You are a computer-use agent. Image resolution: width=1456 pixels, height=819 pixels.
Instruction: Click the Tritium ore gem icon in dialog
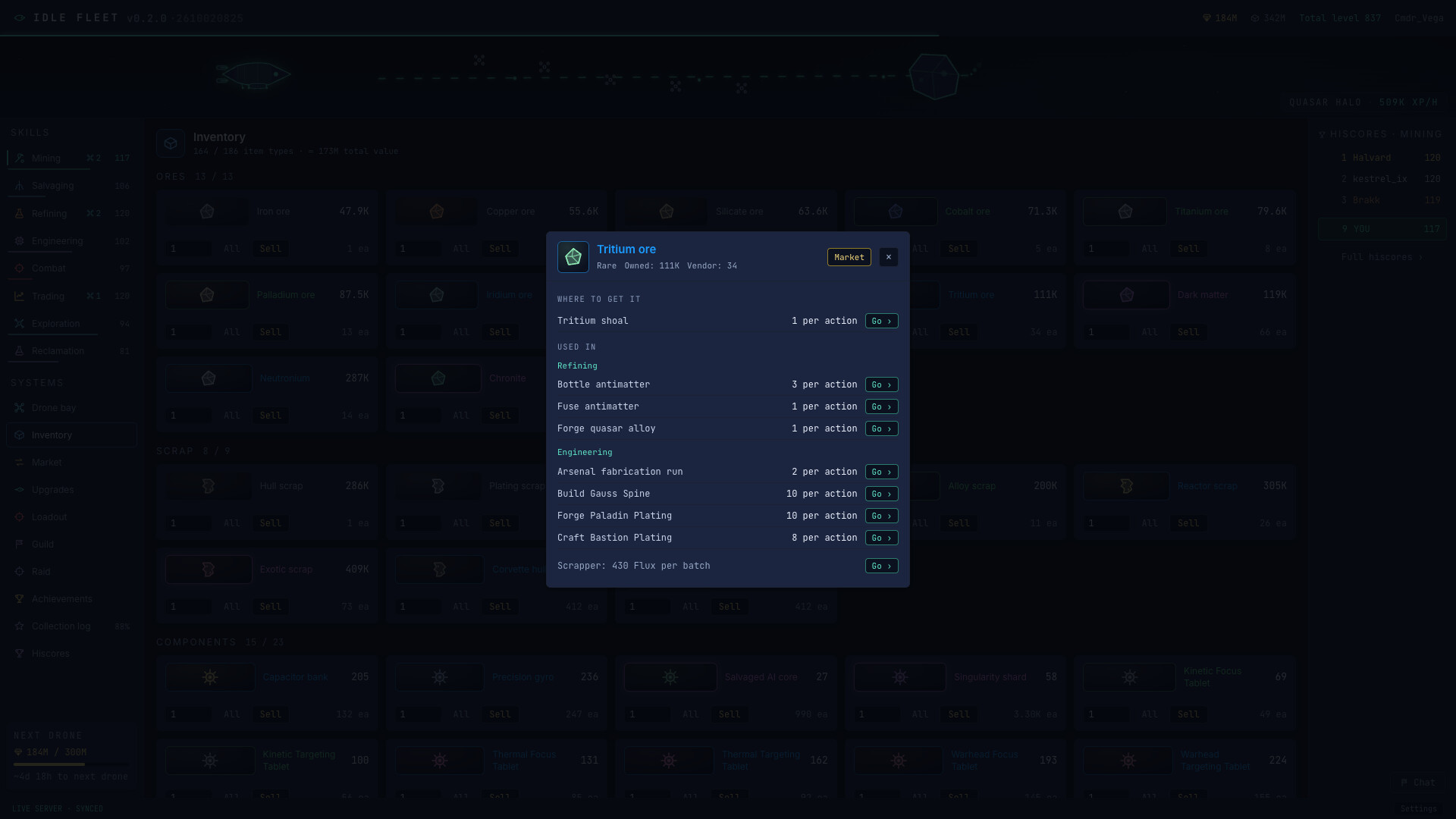click(573, 257)
